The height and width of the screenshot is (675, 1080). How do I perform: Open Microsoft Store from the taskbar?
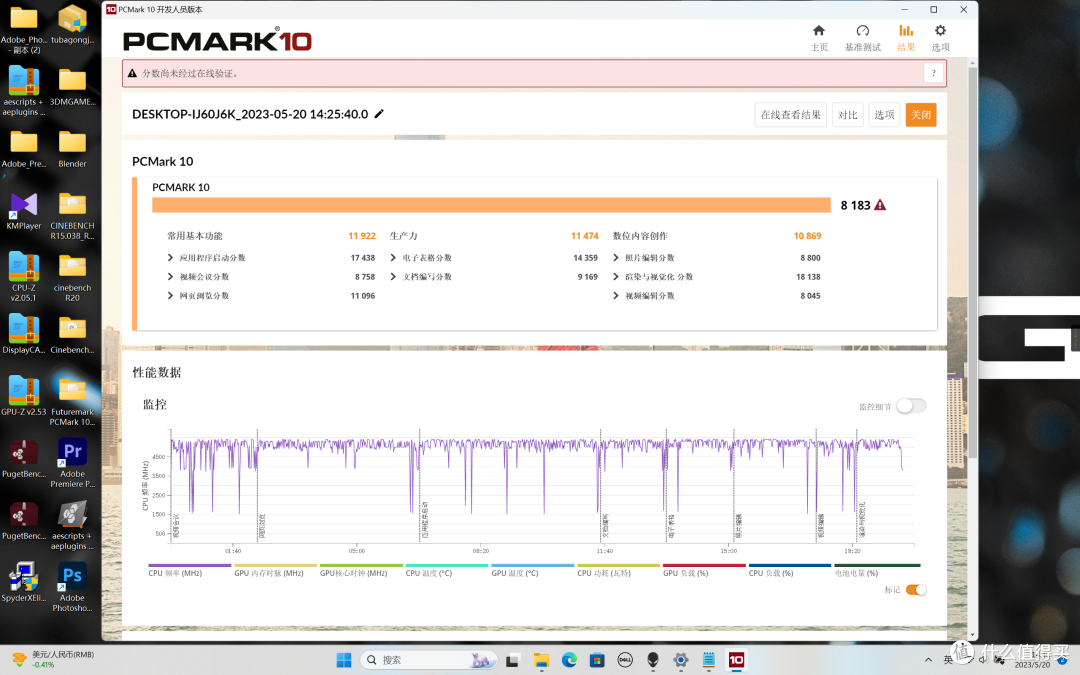click(597, 660)
